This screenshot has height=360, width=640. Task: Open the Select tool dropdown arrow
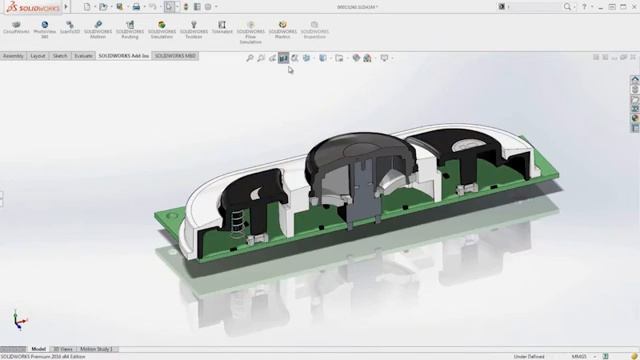(x=177, y=7)
